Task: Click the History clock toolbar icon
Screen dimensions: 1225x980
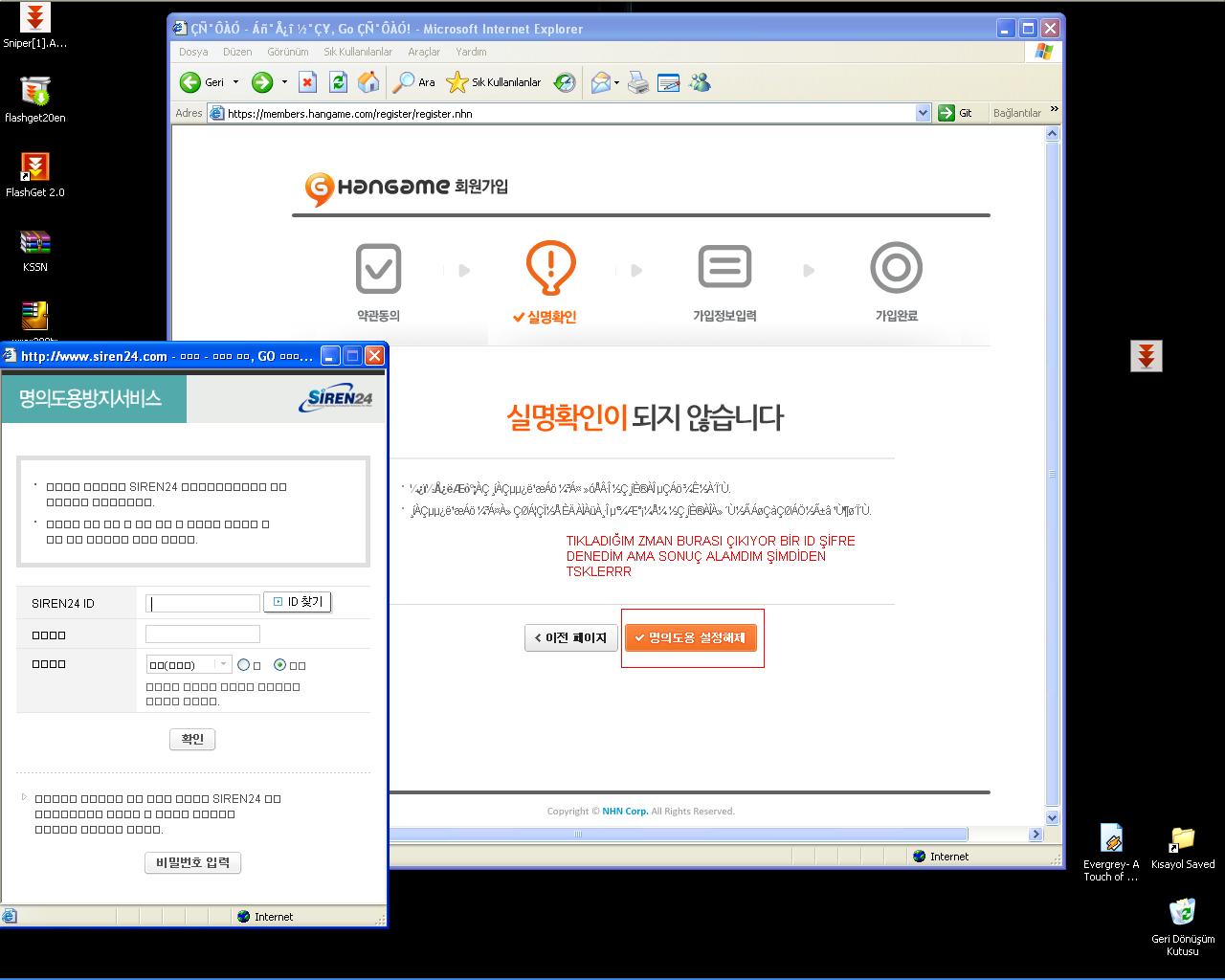Action: pyautogui.click(x=565, y=82)
